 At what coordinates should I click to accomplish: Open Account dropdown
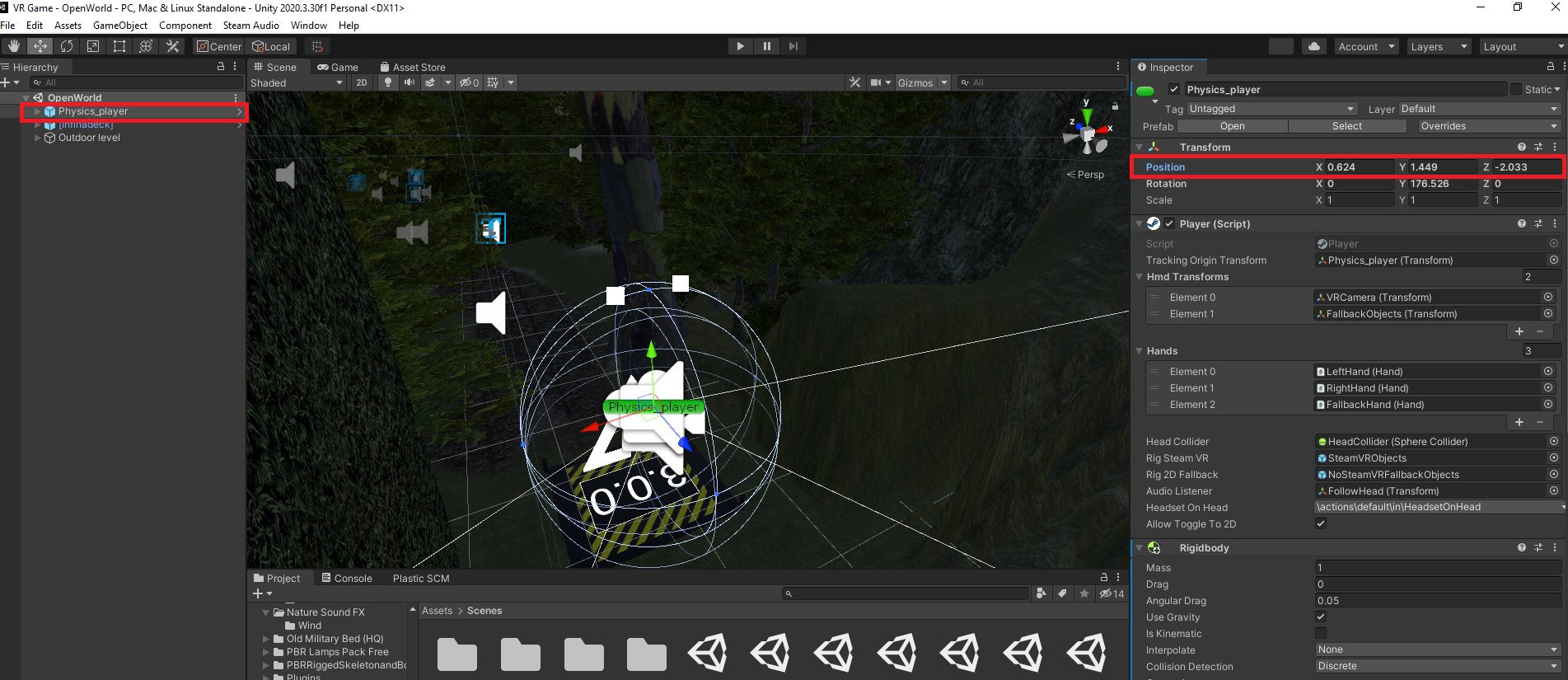pyautogui.click(x=1366, y=46)
